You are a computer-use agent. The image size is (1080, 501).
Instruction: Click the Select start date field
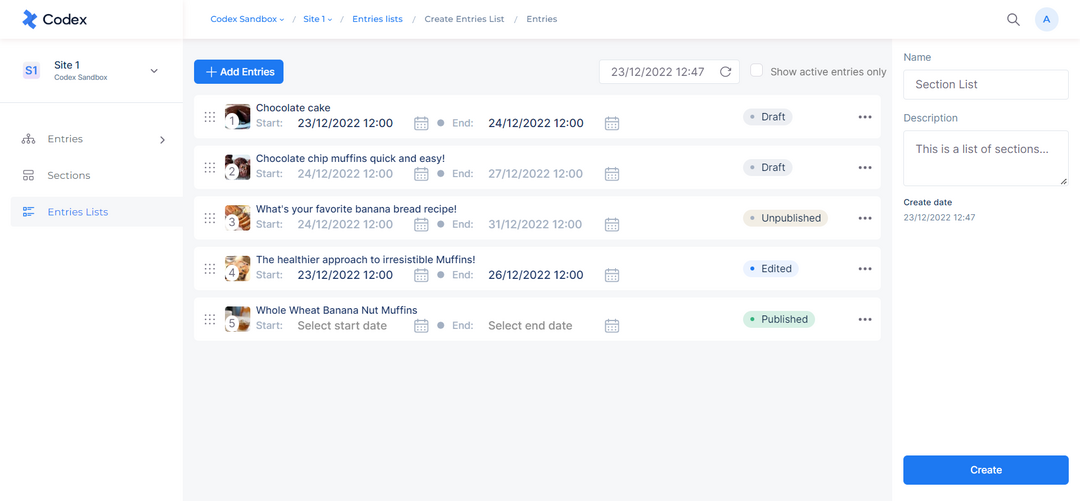[342, 326]
